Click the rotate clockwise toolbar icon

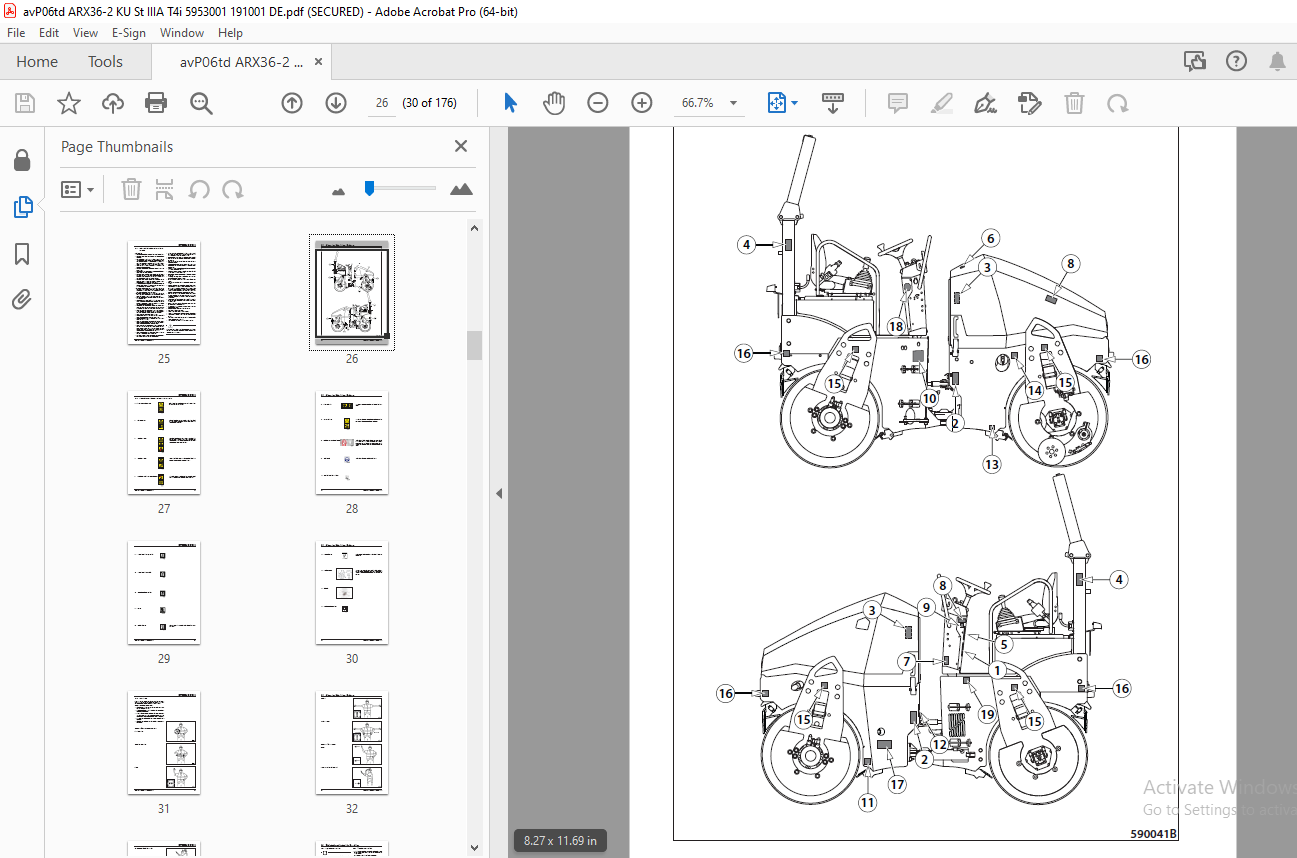[x=1118, y=103]
